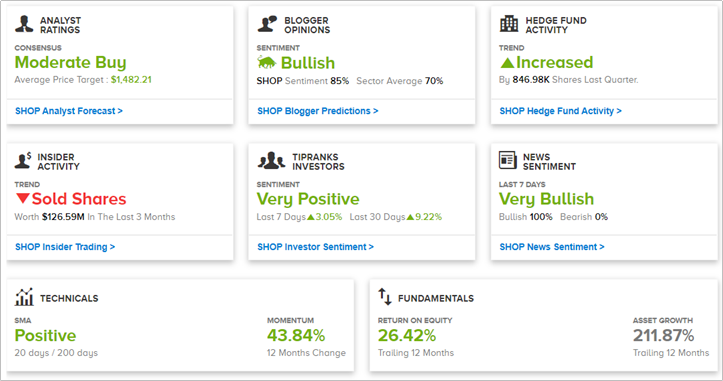
Task: Click the 43.84% momentum value
Action: tap(296, 335)
